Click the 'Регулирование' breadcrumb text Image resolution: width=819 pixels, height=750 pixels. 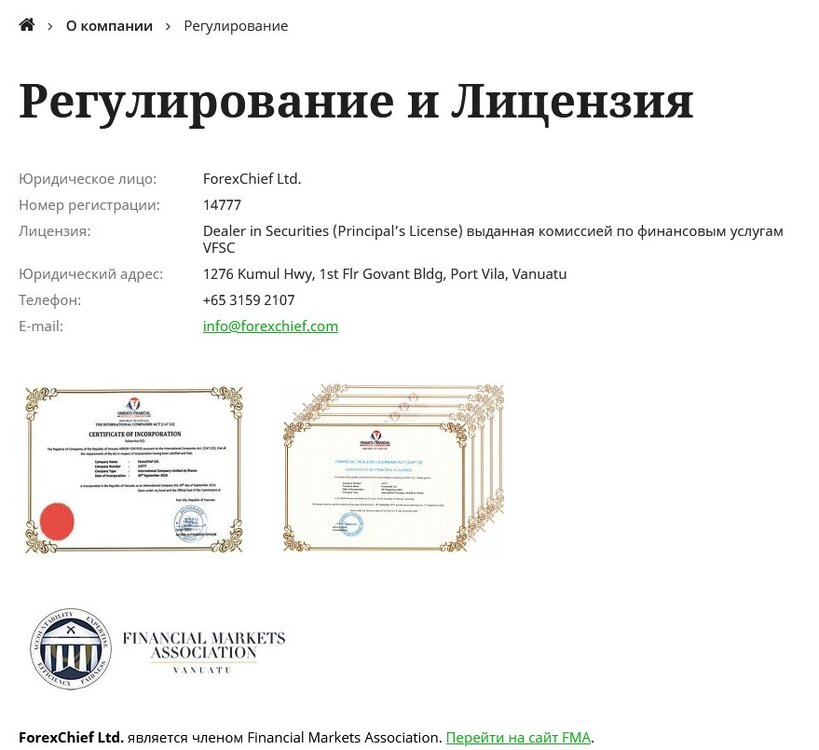[x=236, y=26]
